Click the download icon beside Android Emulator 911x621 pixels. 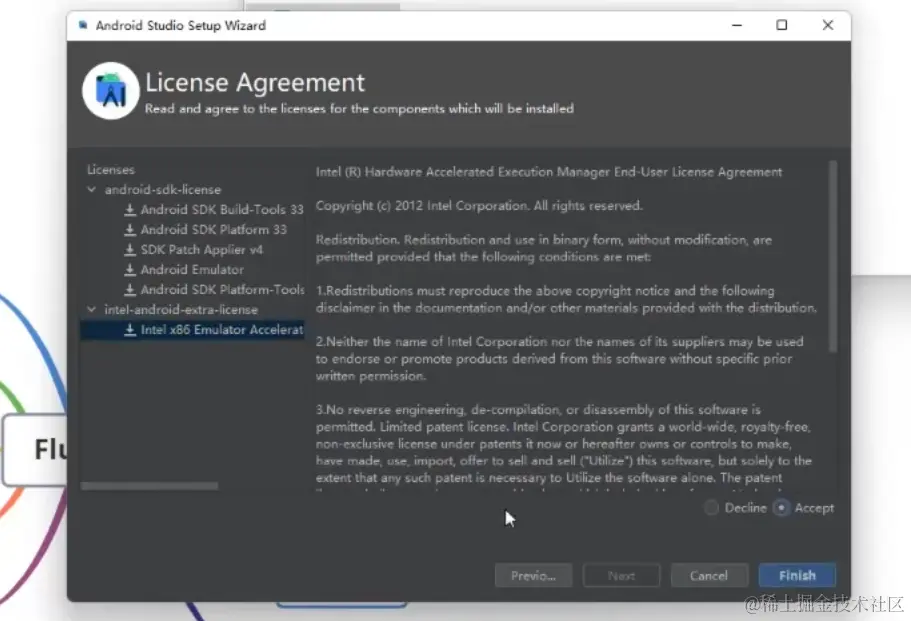(130, 270)
